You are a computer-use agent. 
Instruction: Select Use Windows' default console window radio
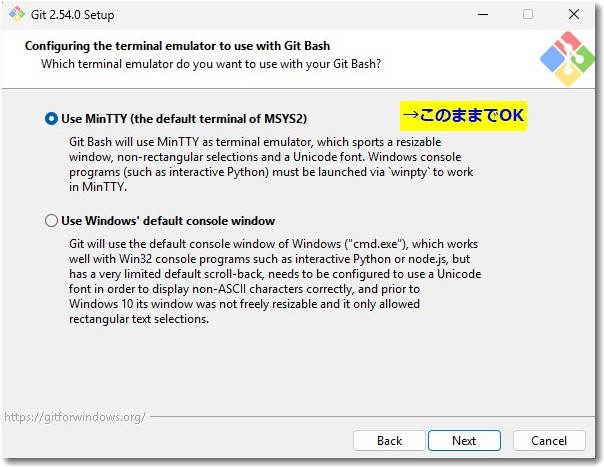tap(51, 221)
